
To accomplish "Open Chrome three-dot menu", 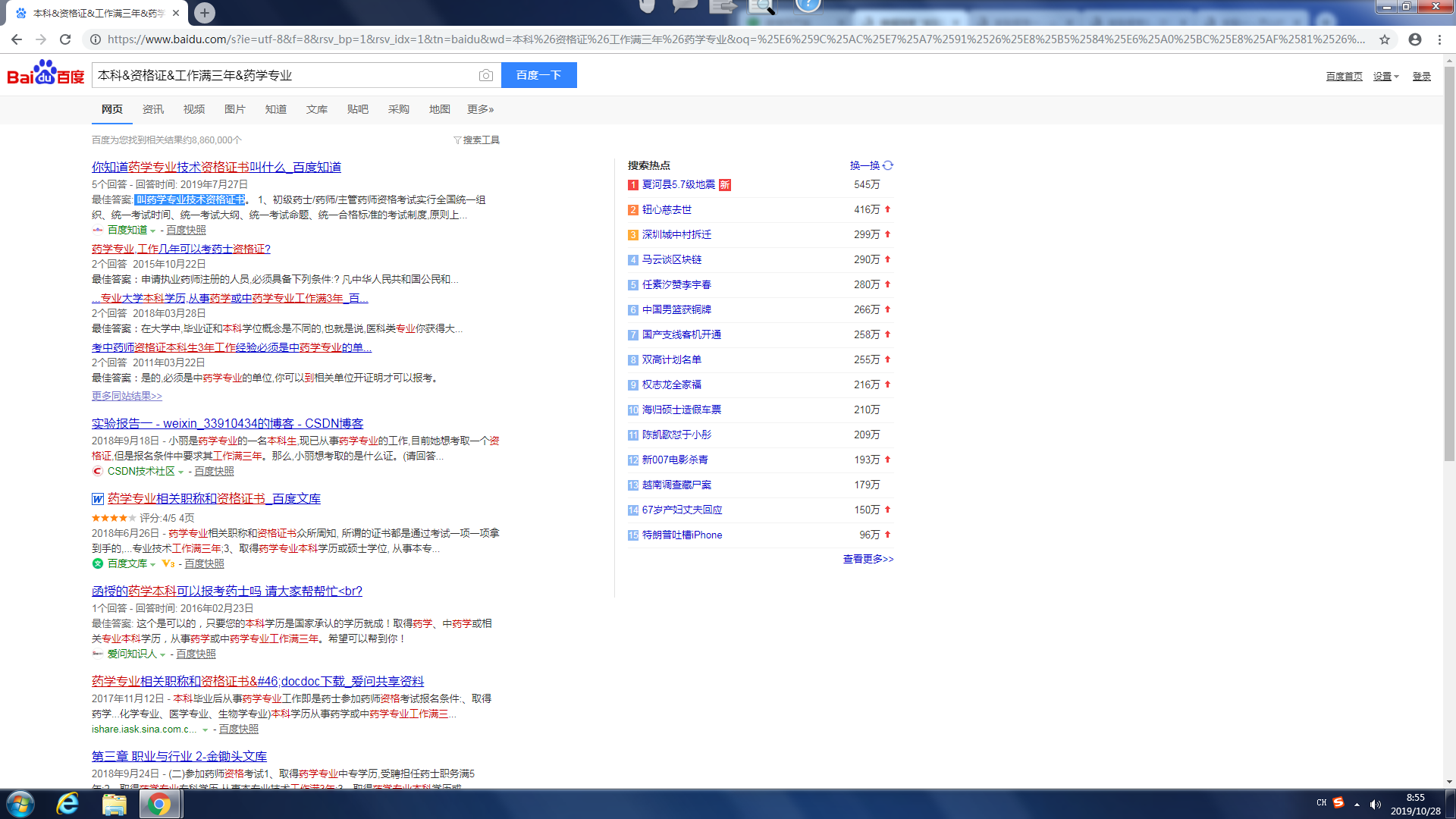I will (x=1439, y=39).
